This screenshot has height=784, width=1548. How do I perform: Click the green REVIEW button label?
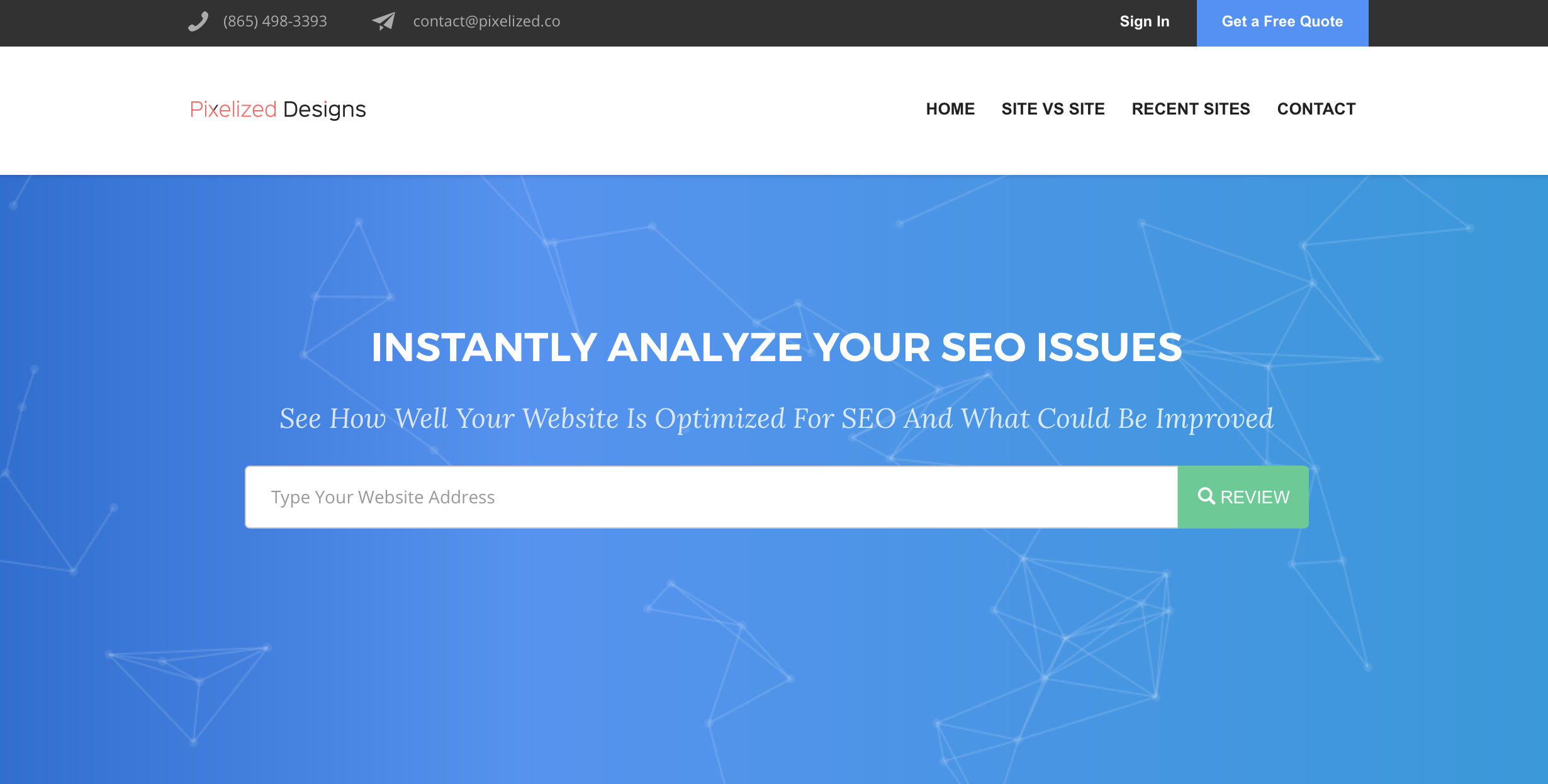[1255, 497]
